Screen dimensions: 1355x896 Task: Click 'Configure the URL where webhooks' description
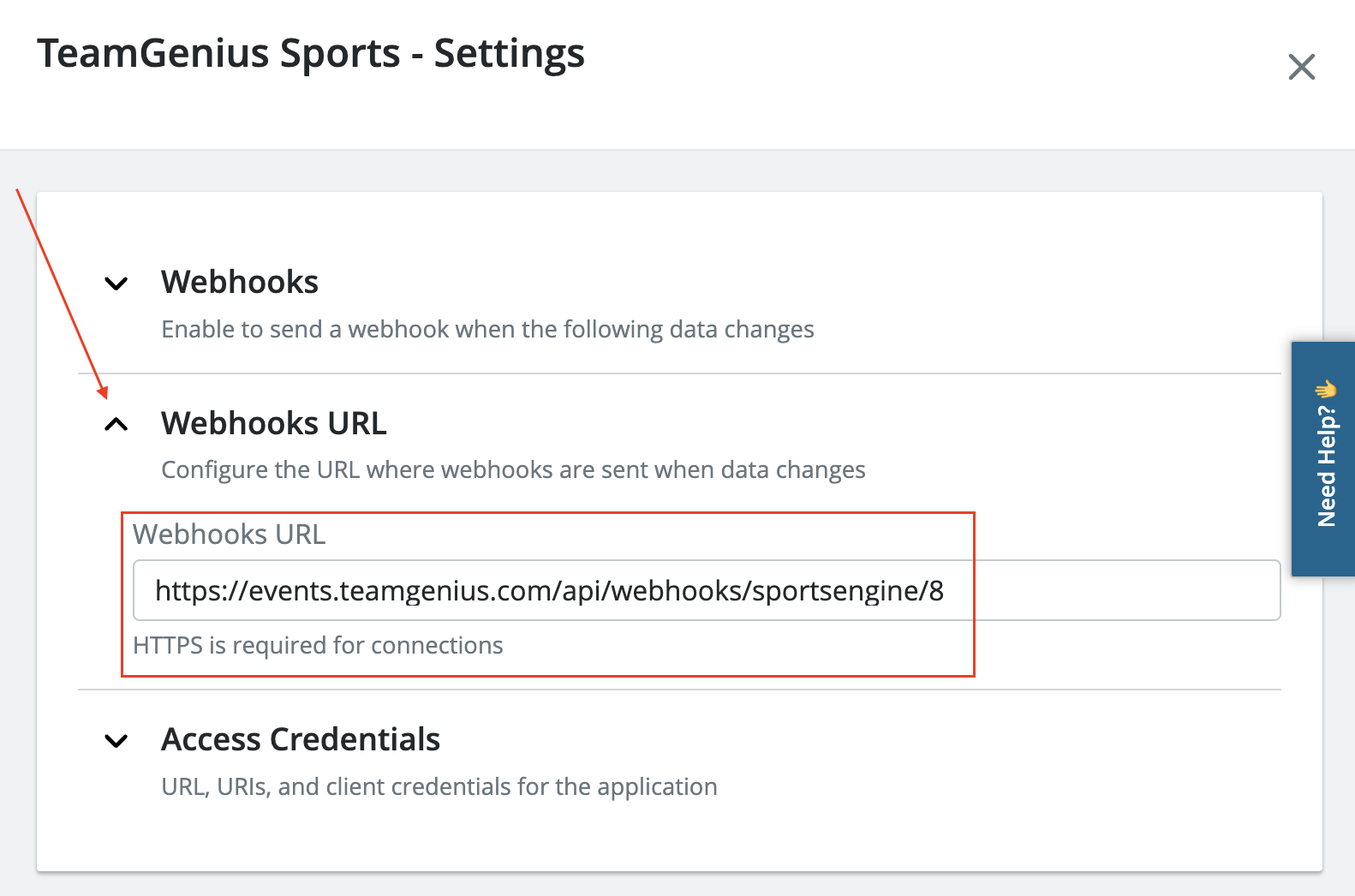pos(513,470)
